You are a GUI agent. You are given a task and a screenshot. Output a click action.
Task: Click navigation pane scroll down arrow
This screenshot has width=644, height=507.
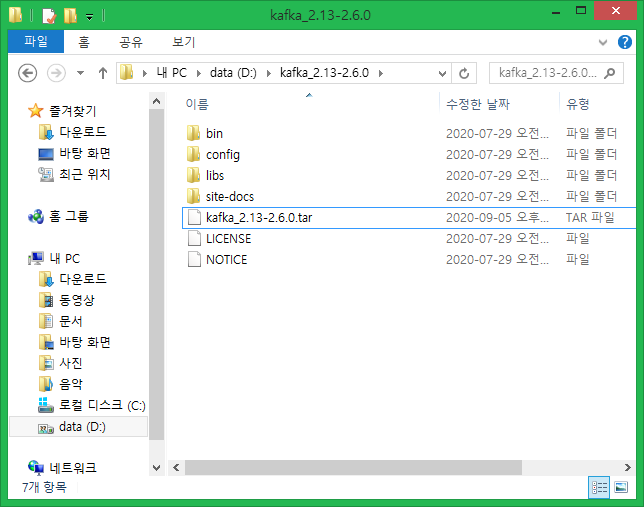click(x=156, y=468)
